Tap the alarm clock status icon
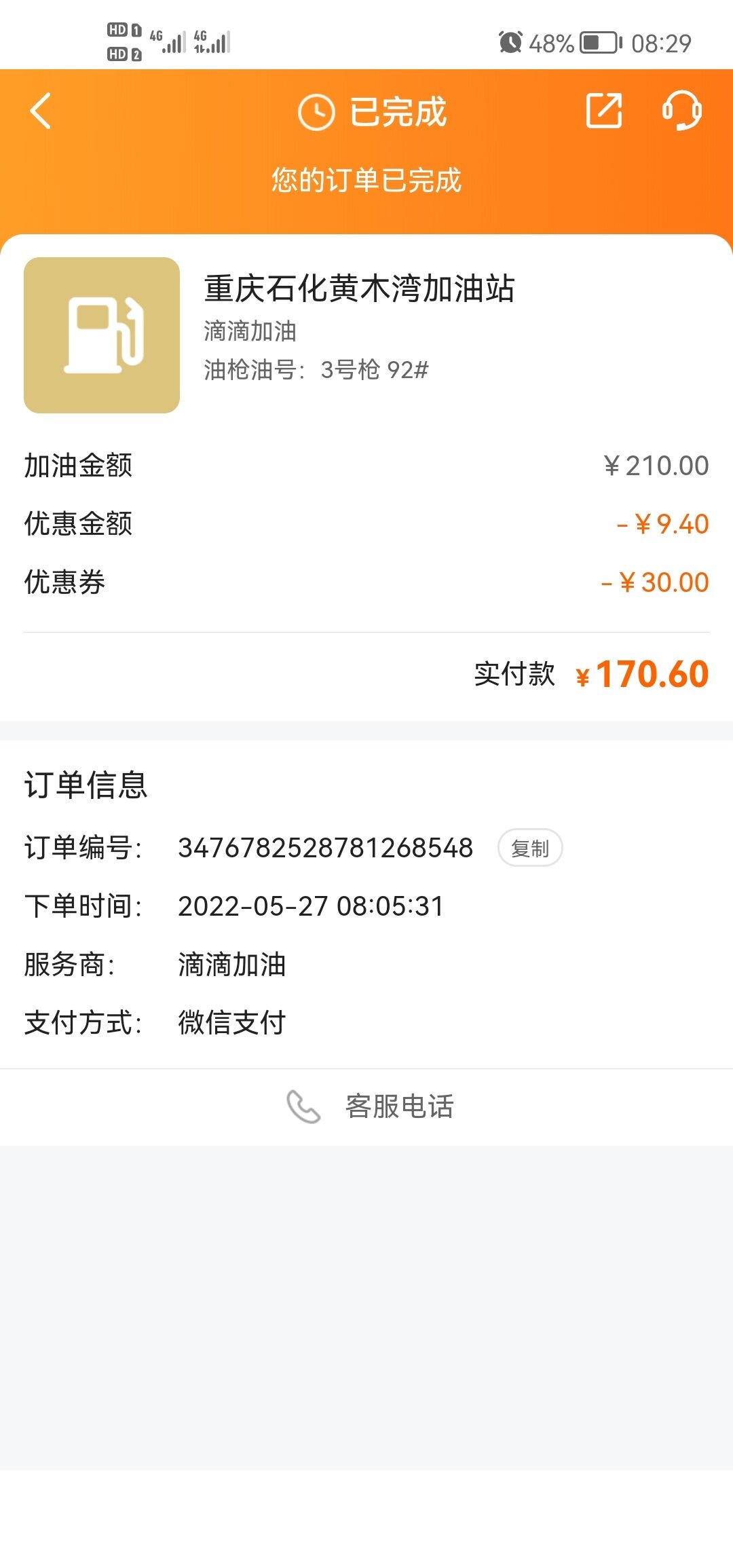Image resolution: width=733 pixels, height=1568 pixels. (510, 43)
